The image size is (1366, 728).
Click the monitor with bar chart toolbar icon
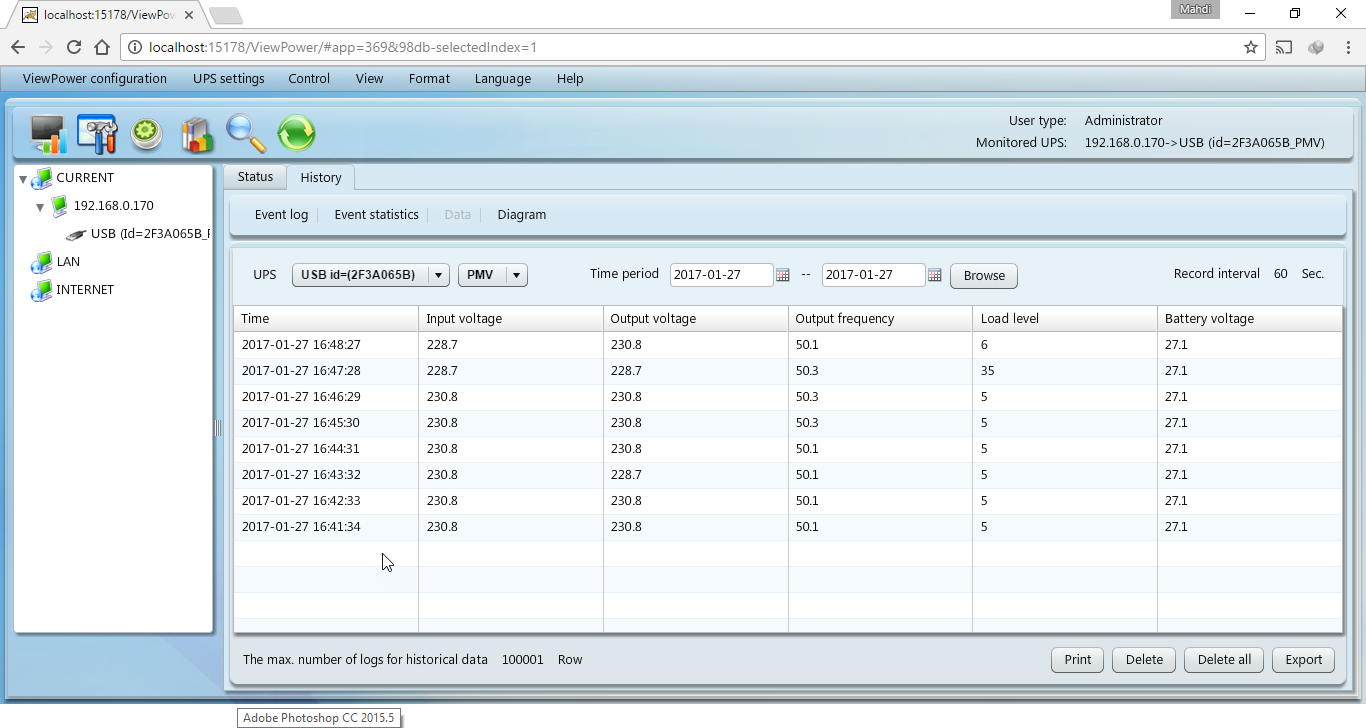(x=48, y=134)
